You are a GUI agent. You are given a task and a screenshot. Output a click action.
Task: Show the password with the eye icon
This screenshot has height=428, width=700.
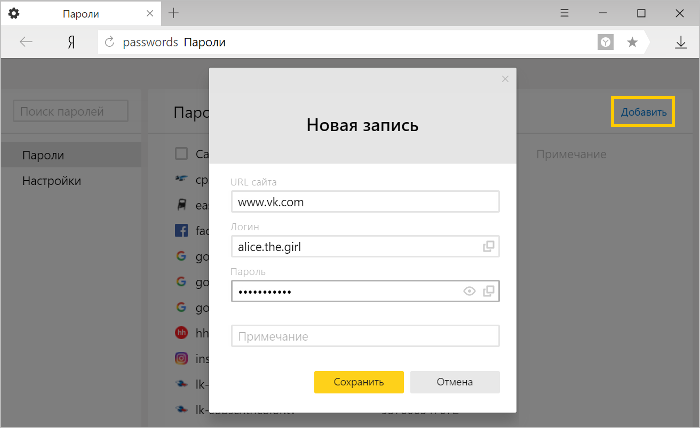(x=469, y=291)
